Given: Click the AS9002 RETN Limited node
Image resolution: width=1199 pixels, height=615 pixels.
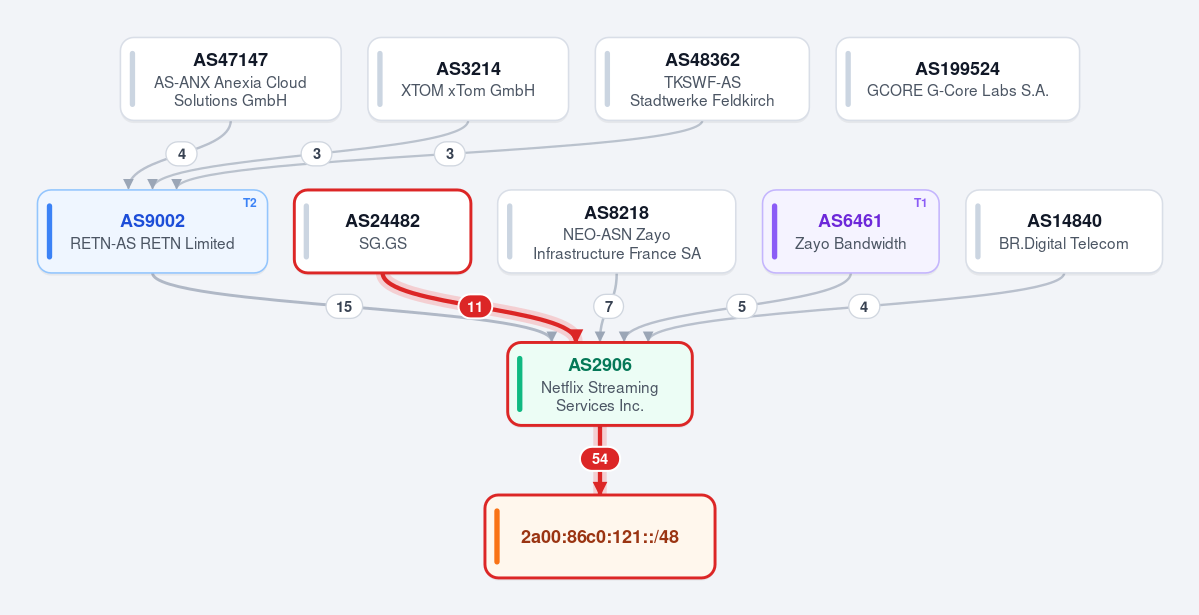Looking at the screenshot, I should [x=152, y=231].
